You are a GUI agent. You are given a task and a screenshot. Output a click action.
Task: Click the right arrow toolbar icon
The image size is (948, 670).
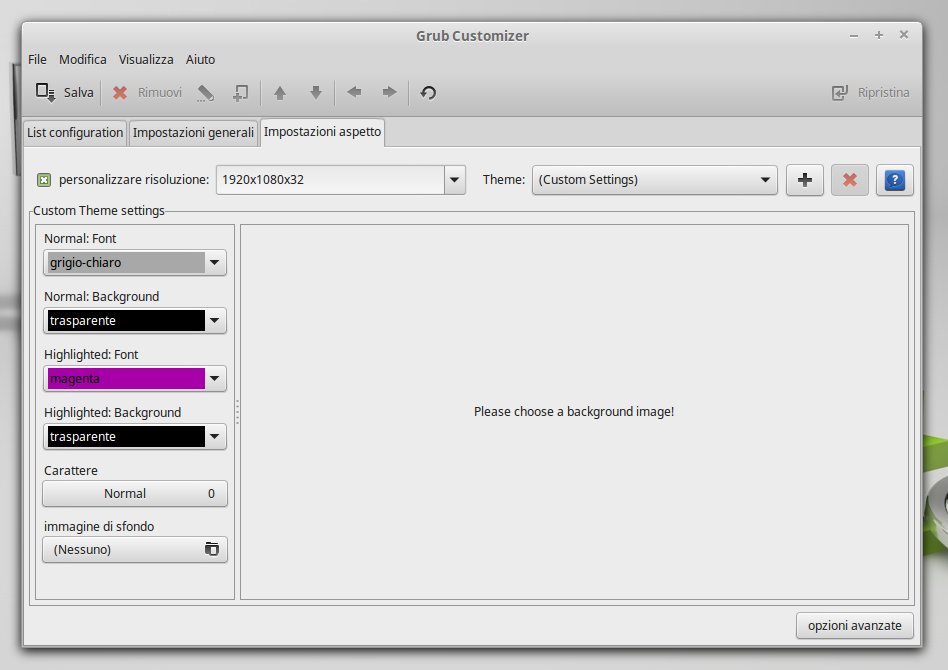tap(390, 92)
